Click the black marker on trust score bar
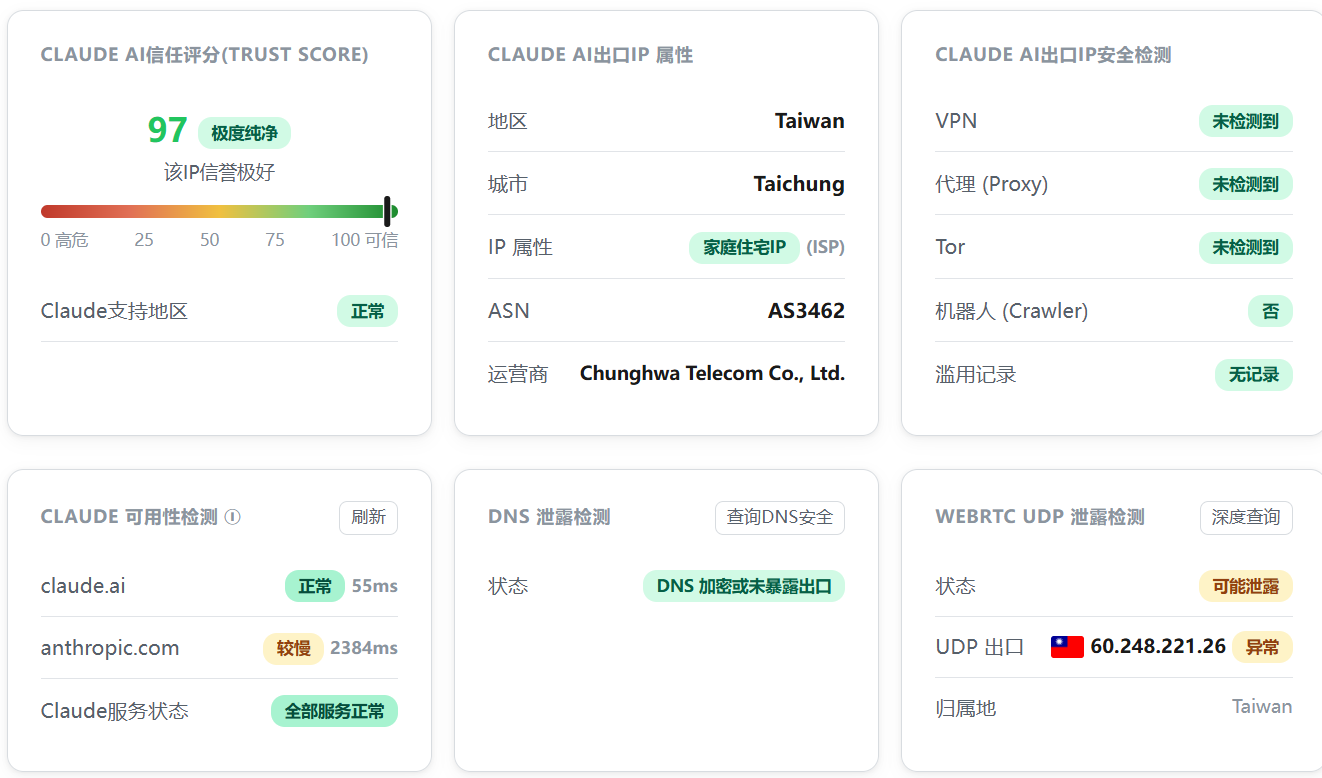This screenshot has width=1322, height=778. 387,211
